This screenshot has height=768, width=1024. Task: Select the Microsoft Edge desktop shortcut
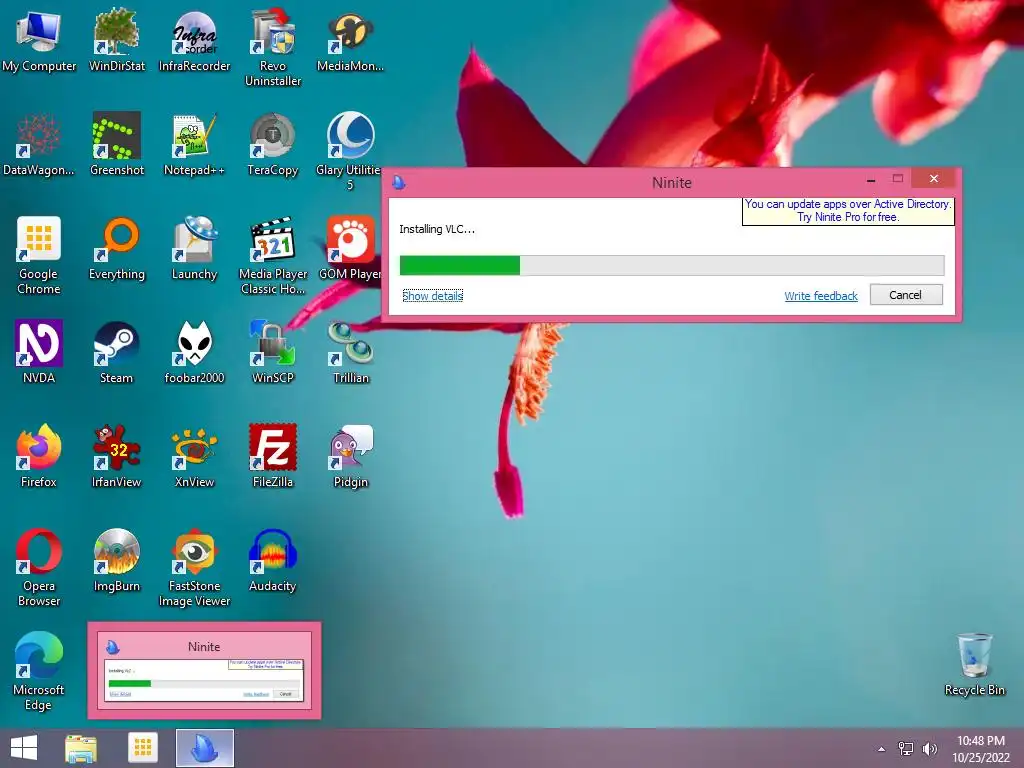point(39,671)
